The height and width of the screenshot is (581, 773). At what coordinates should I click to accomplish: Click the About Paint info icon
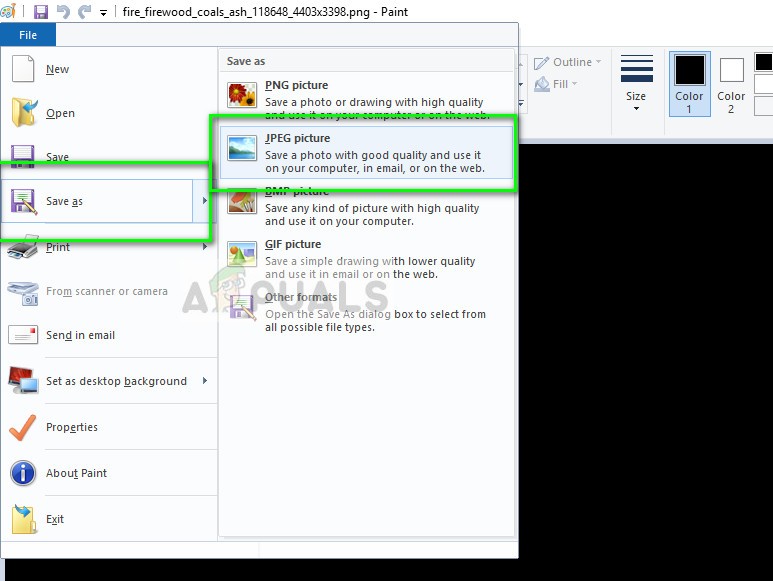23,473
